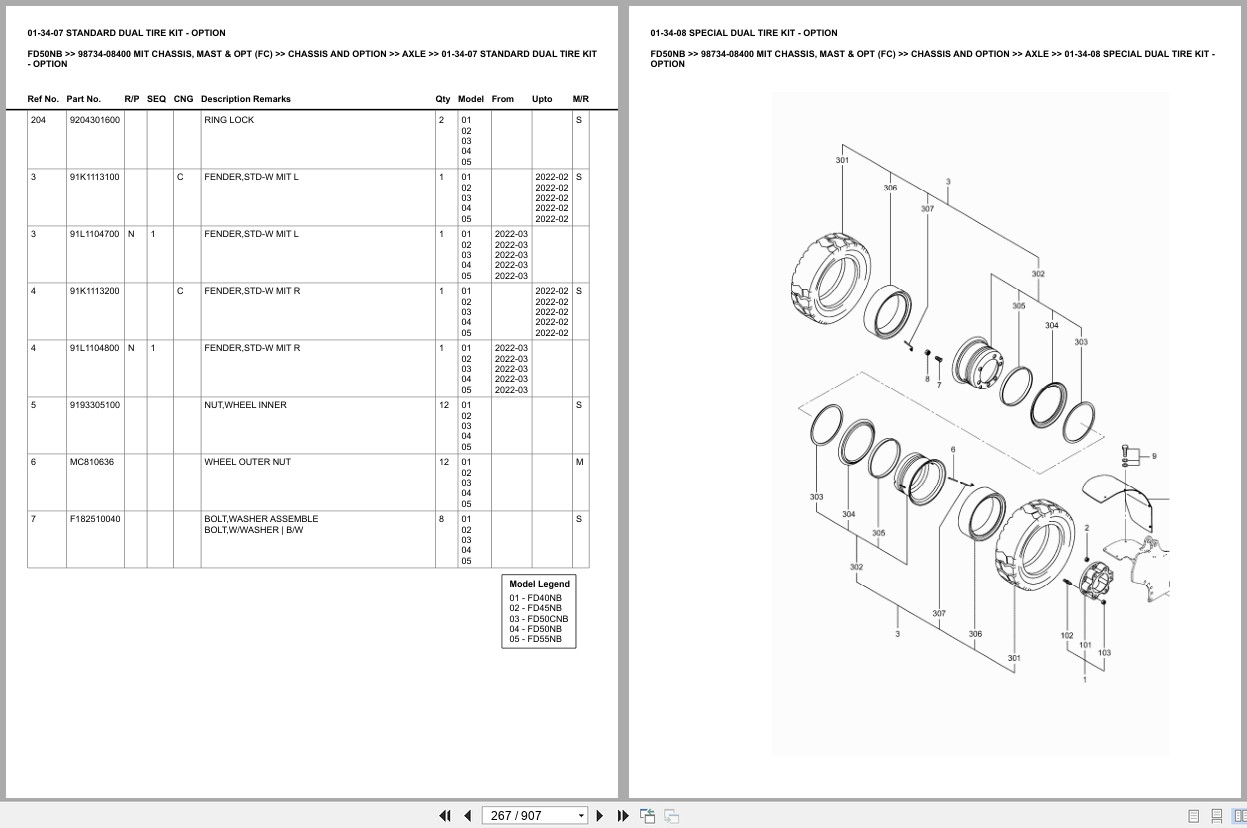1247x828 pixels.
Task: Go to the first page
Action: 445,816
